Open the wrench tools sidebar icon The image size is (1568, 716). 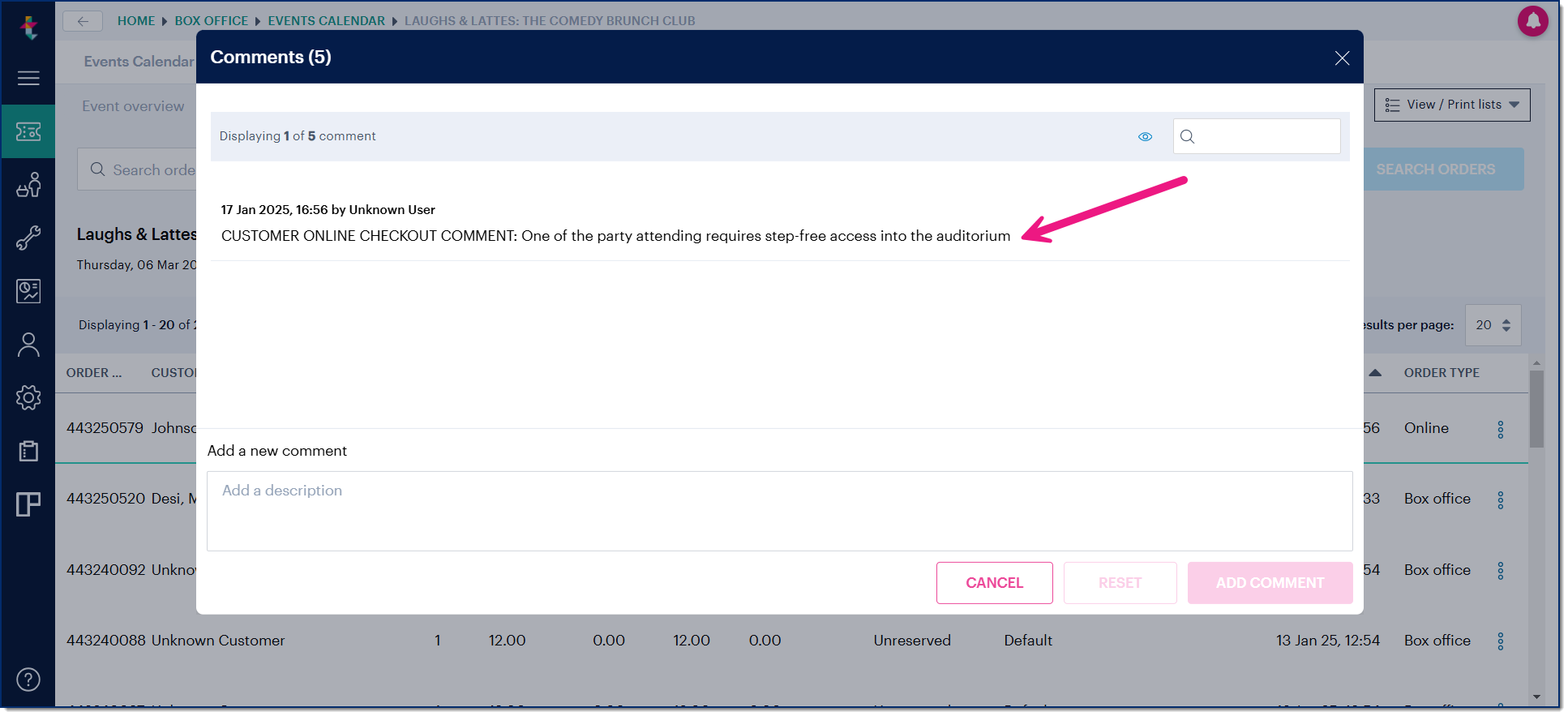click(x=28, y=238)
